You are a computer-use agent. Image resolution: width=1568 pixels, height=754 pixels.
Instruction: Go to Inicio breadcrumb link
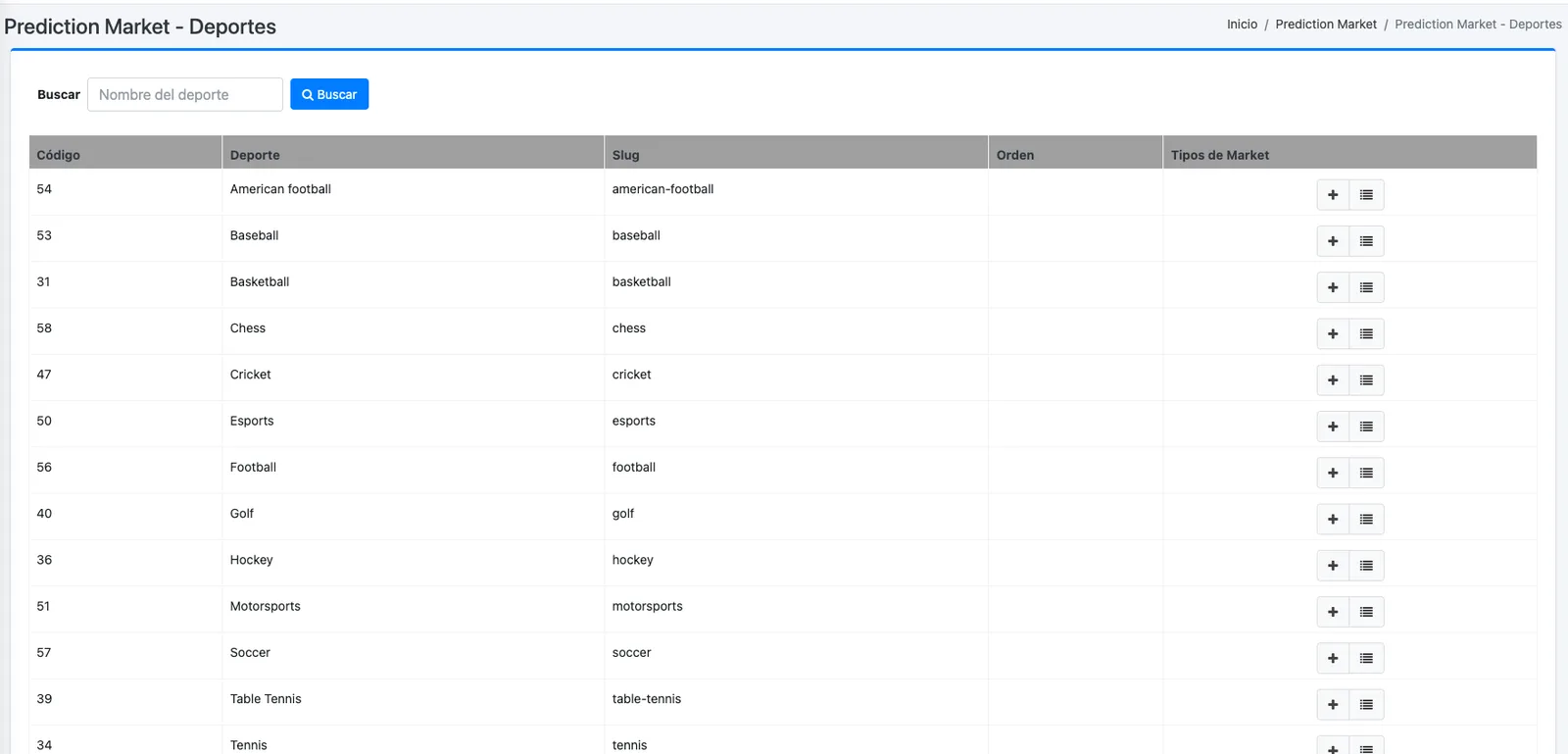[1242, 25]
